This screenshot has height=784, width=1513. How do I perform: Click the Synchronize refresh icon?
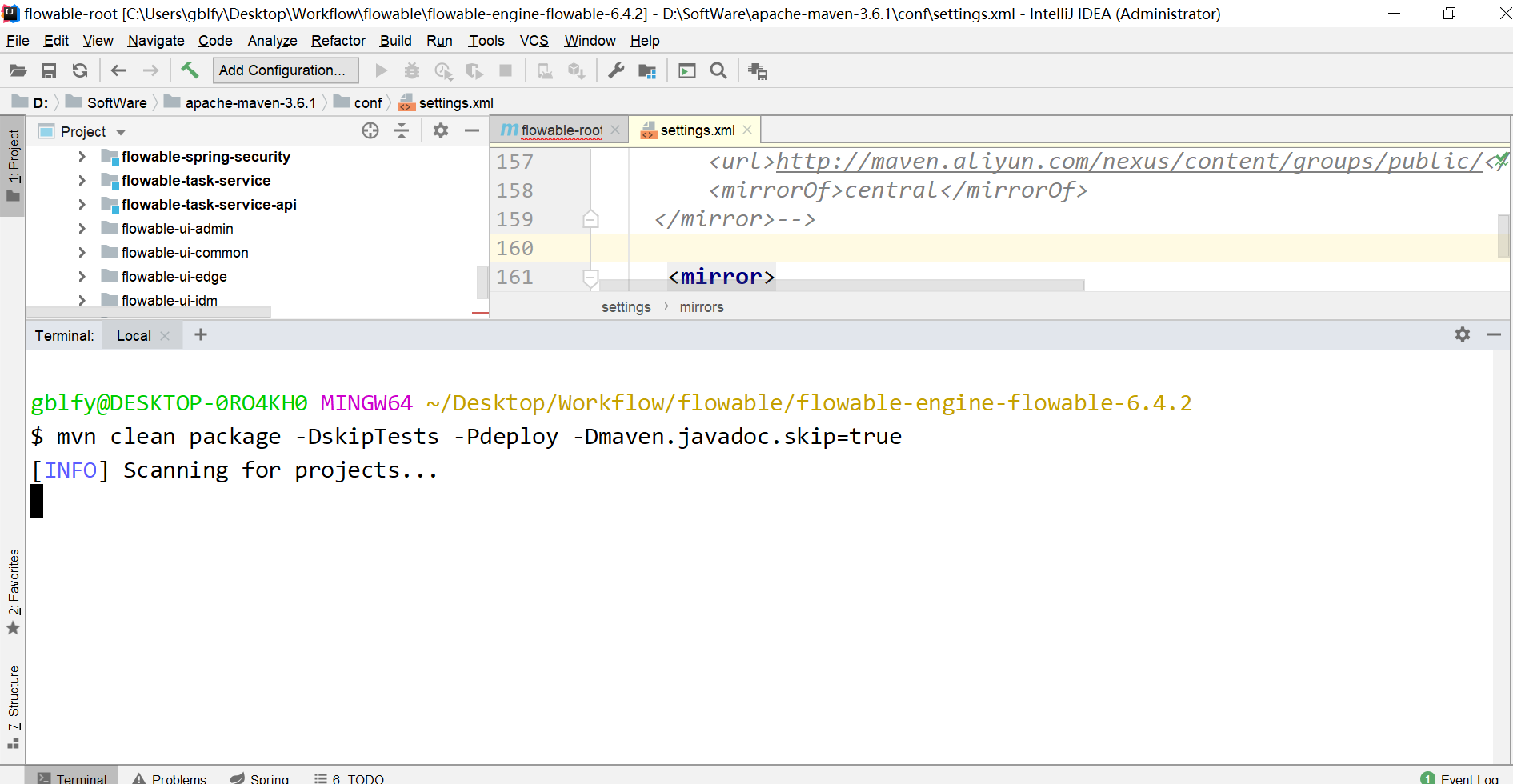80,70
